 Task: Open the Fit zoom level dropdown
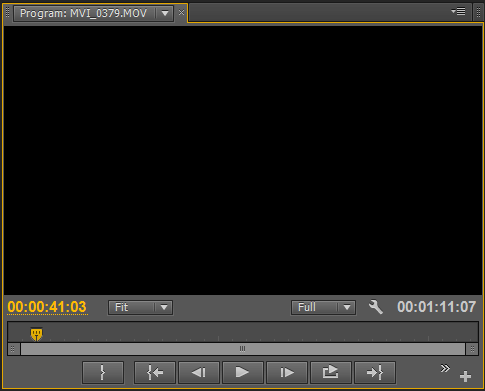pos(140,307)
